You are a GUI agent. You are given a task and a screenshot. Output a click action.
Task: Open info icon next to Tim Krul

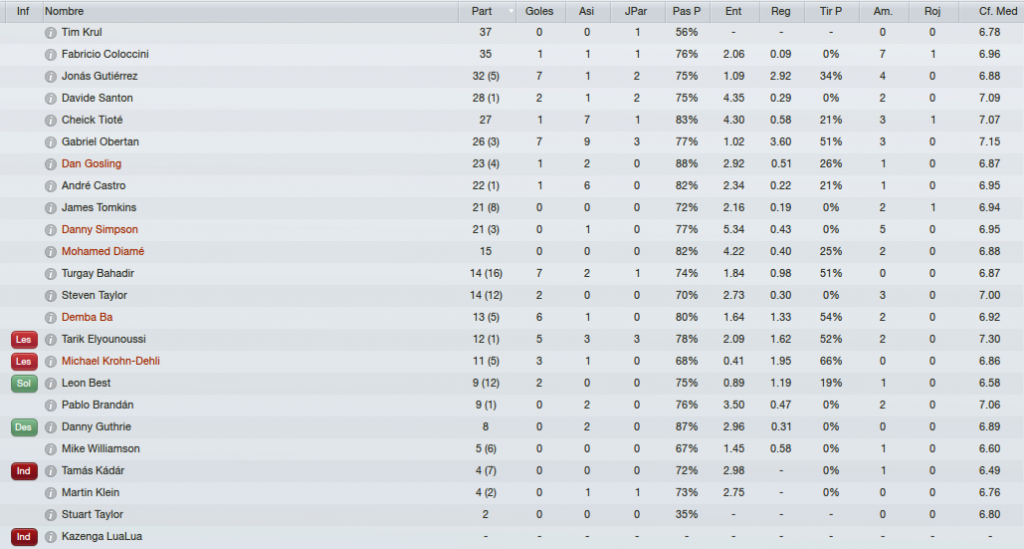tap(50, 33)
